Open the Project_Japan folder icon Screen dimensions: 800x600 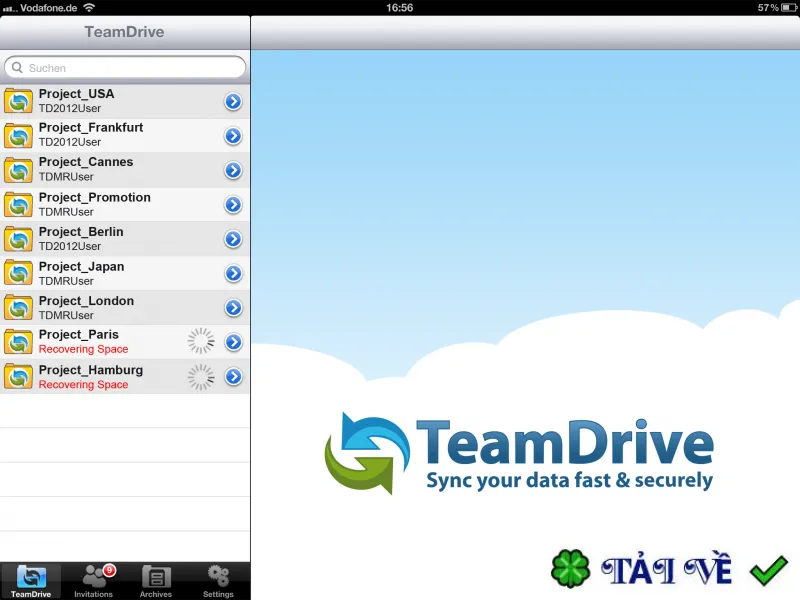(x=18, y=273)
